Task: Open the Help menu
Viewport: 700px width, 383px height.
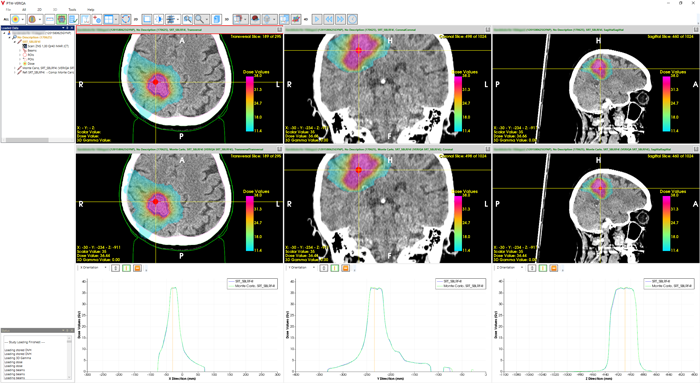Action: (x=91, y=9)
